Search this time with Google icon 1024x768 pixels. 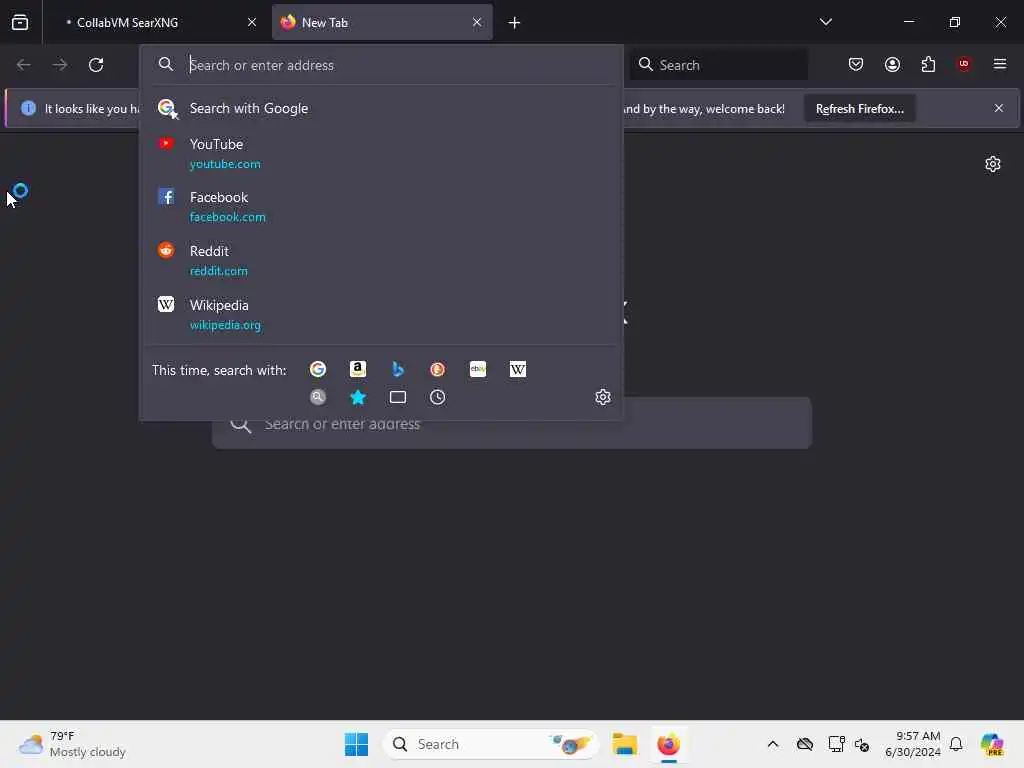point(317,370)
